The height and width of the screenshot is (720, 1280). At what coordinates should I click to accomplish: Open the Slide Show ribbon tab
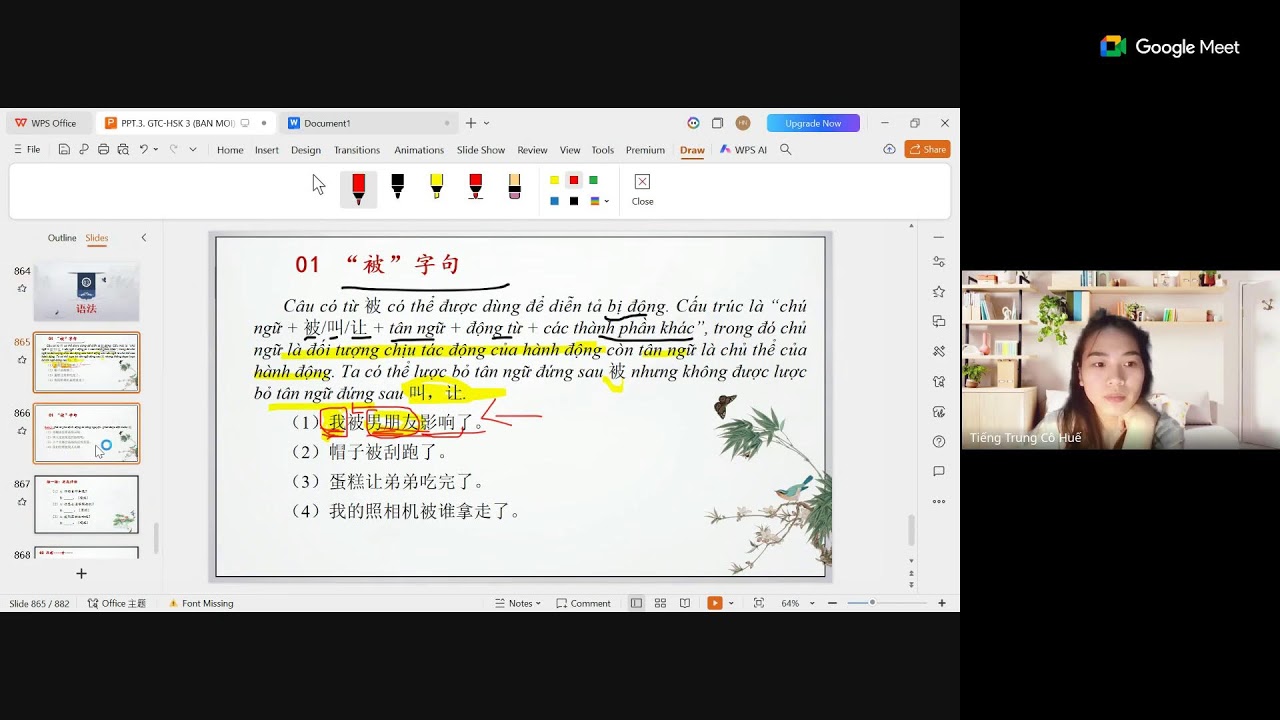tap(481, 150)
